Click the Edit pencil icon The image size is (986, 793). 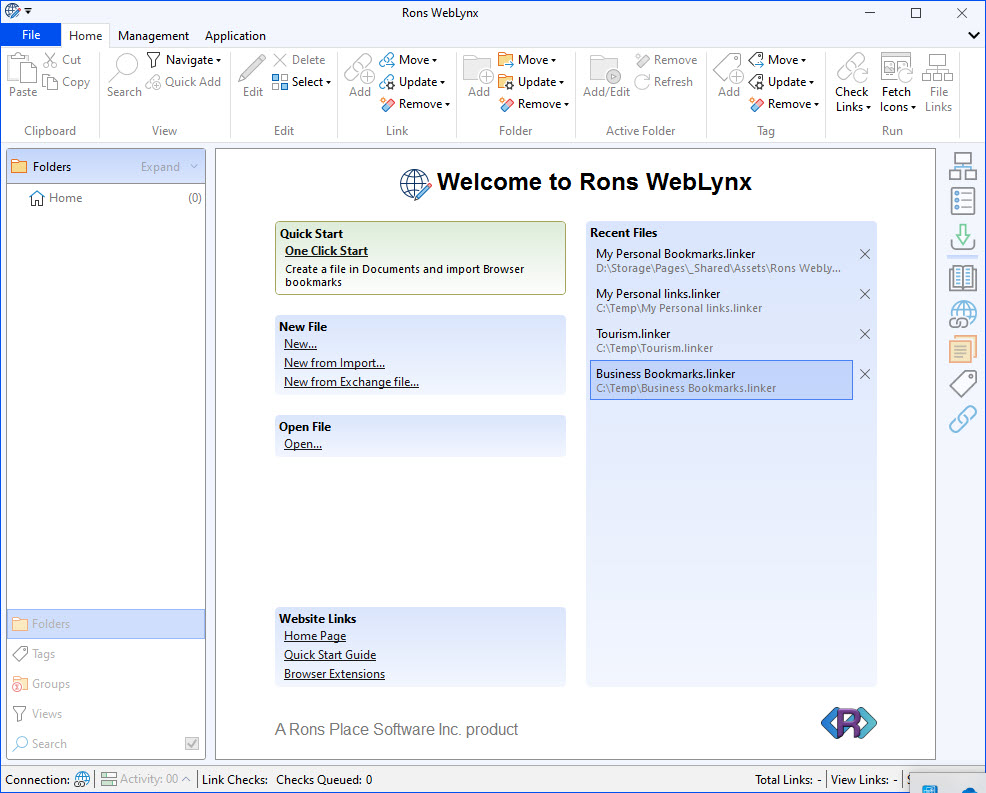253,68
